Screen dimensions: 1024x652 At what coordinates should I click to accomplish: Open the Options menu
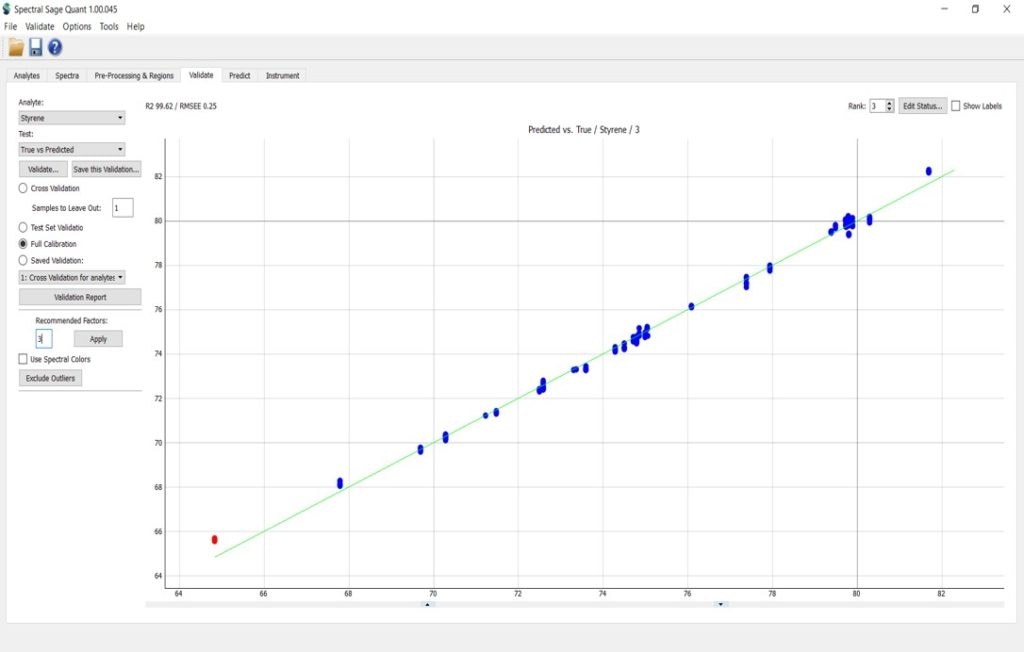click(x=77, y=27)
